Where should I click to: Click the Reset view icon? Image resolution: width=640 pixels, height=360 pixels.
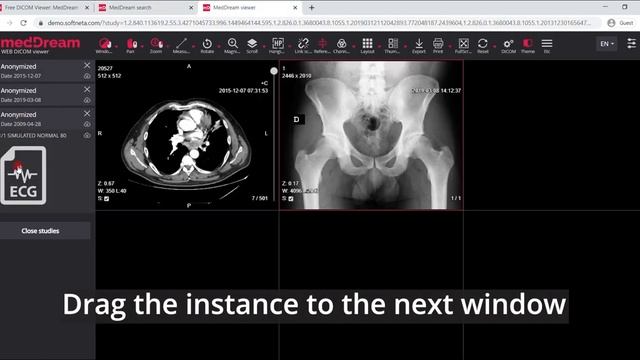pyautogui.click(x=482, y=43)
